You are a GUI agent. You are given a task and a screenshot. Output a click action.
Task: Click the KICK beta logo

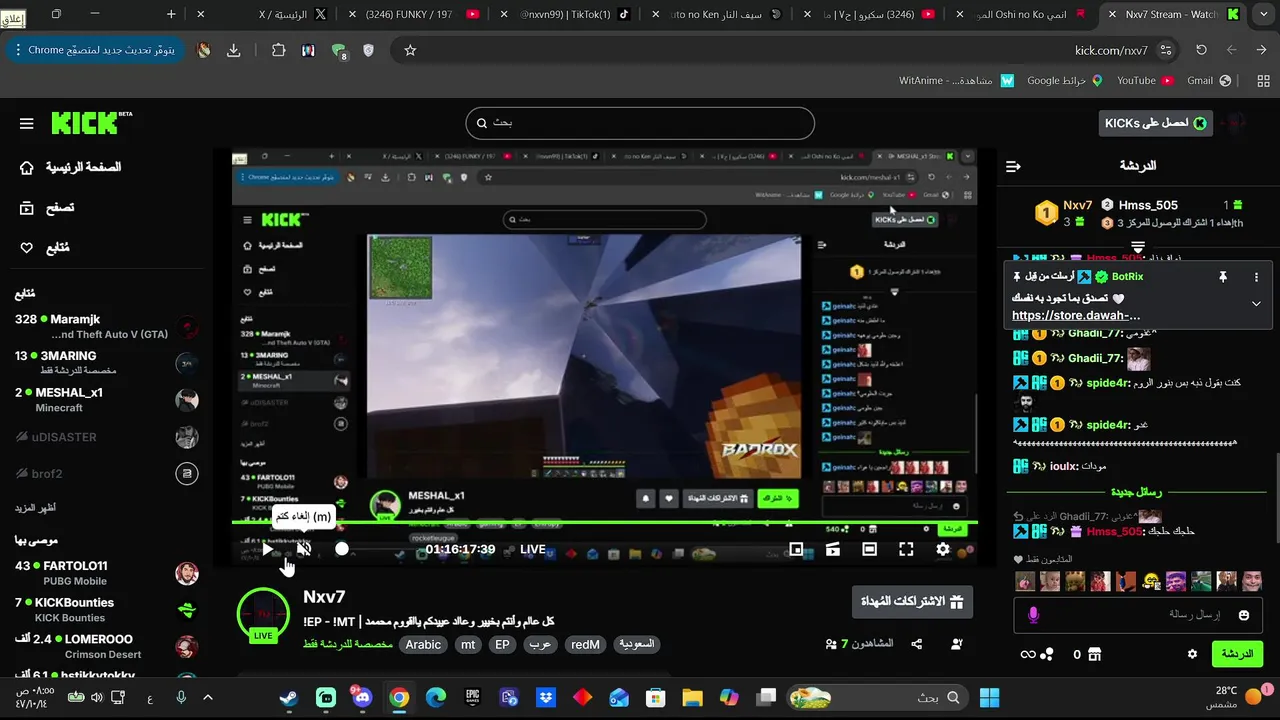[x=91, y=123]
